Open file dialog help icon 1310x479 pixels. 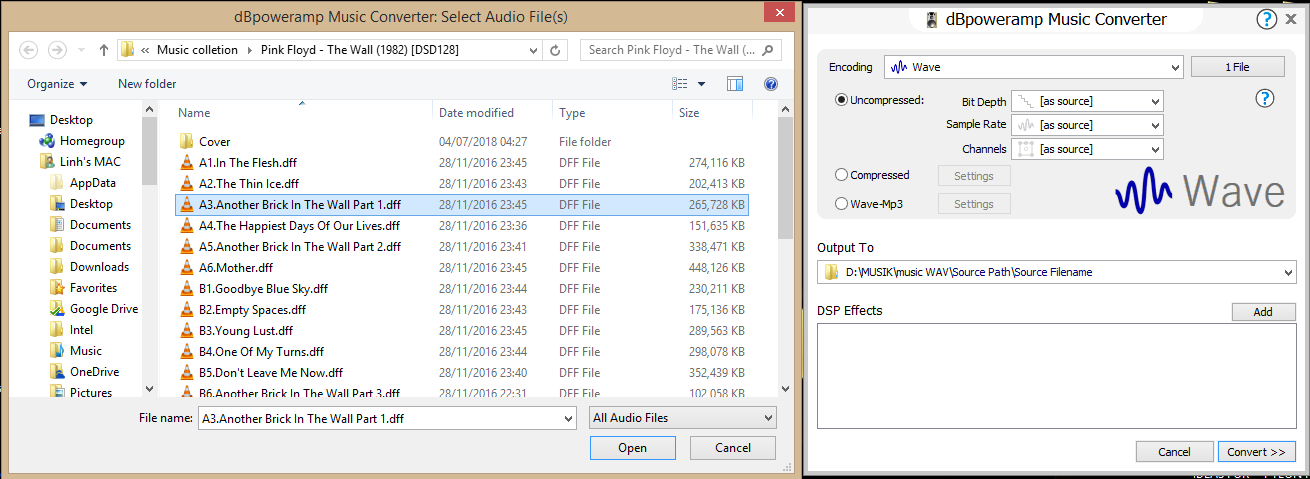[x=770, y=84]
